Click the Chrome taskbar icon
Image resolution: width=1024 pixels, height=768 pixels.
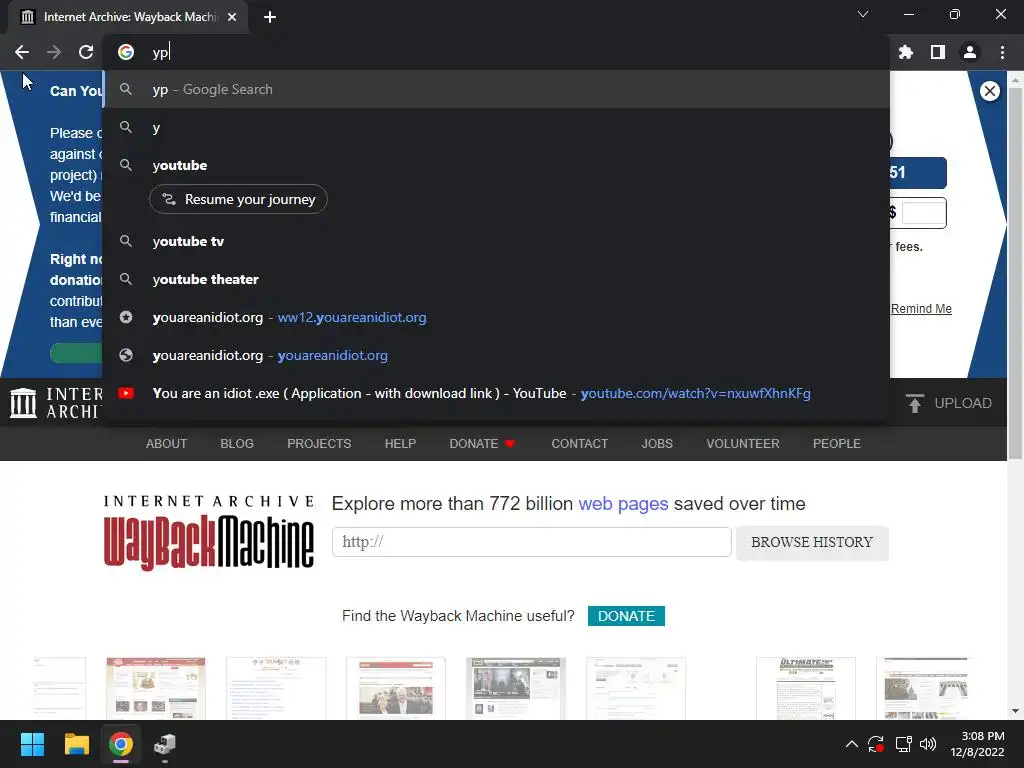121,744
